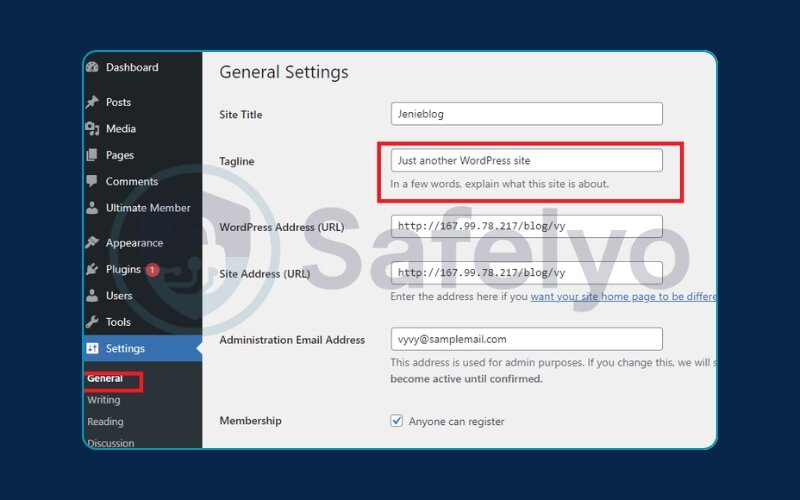Click the Plugins plug icon

point(92,270)
